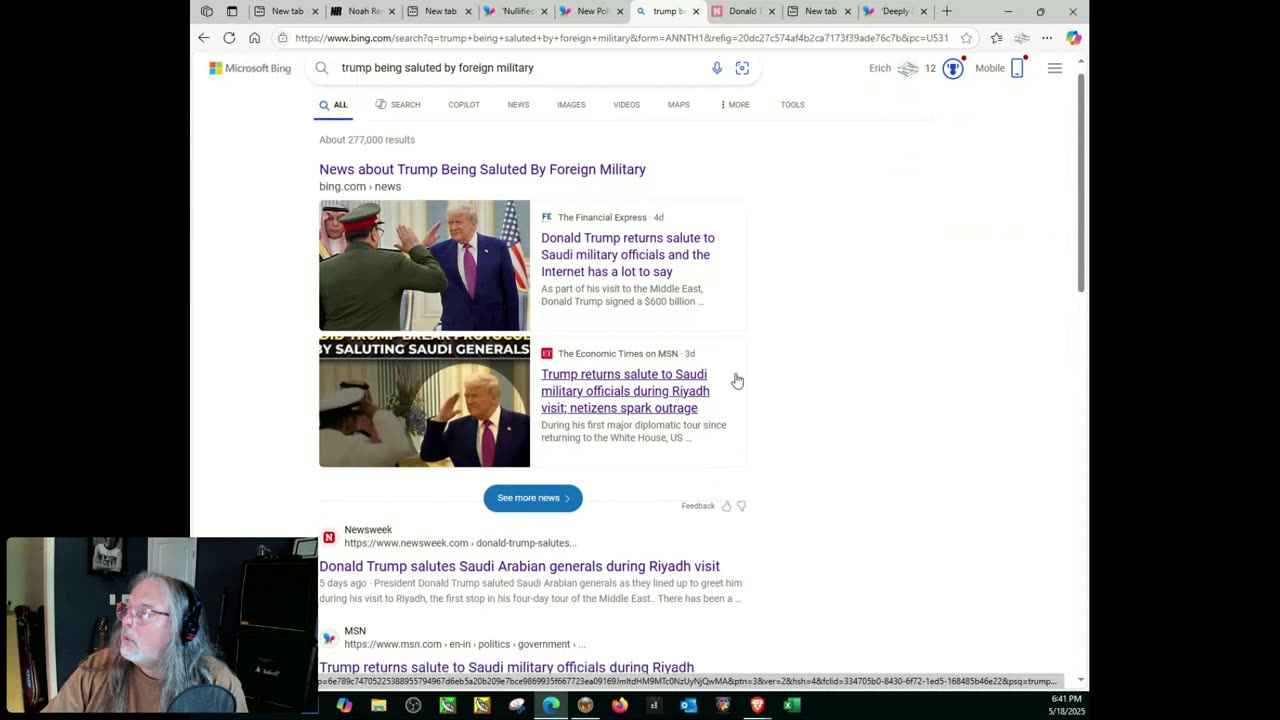Open MSN 'Trump returns salute to Saudi military' result

pos(506,667)
